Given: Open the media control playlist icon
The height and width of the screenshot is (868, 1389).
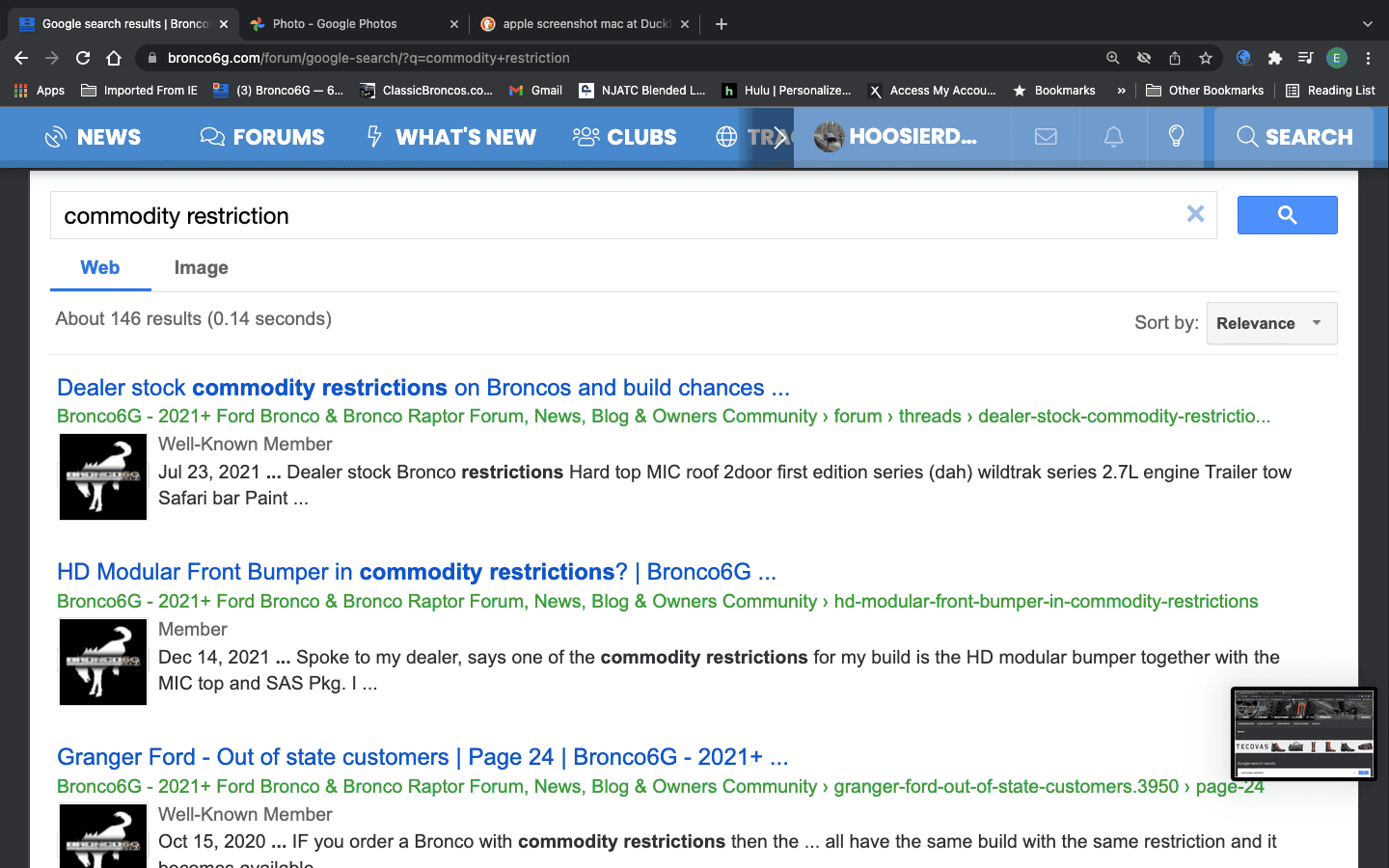Looking at the screenshot, I should tap(1306, 58).
